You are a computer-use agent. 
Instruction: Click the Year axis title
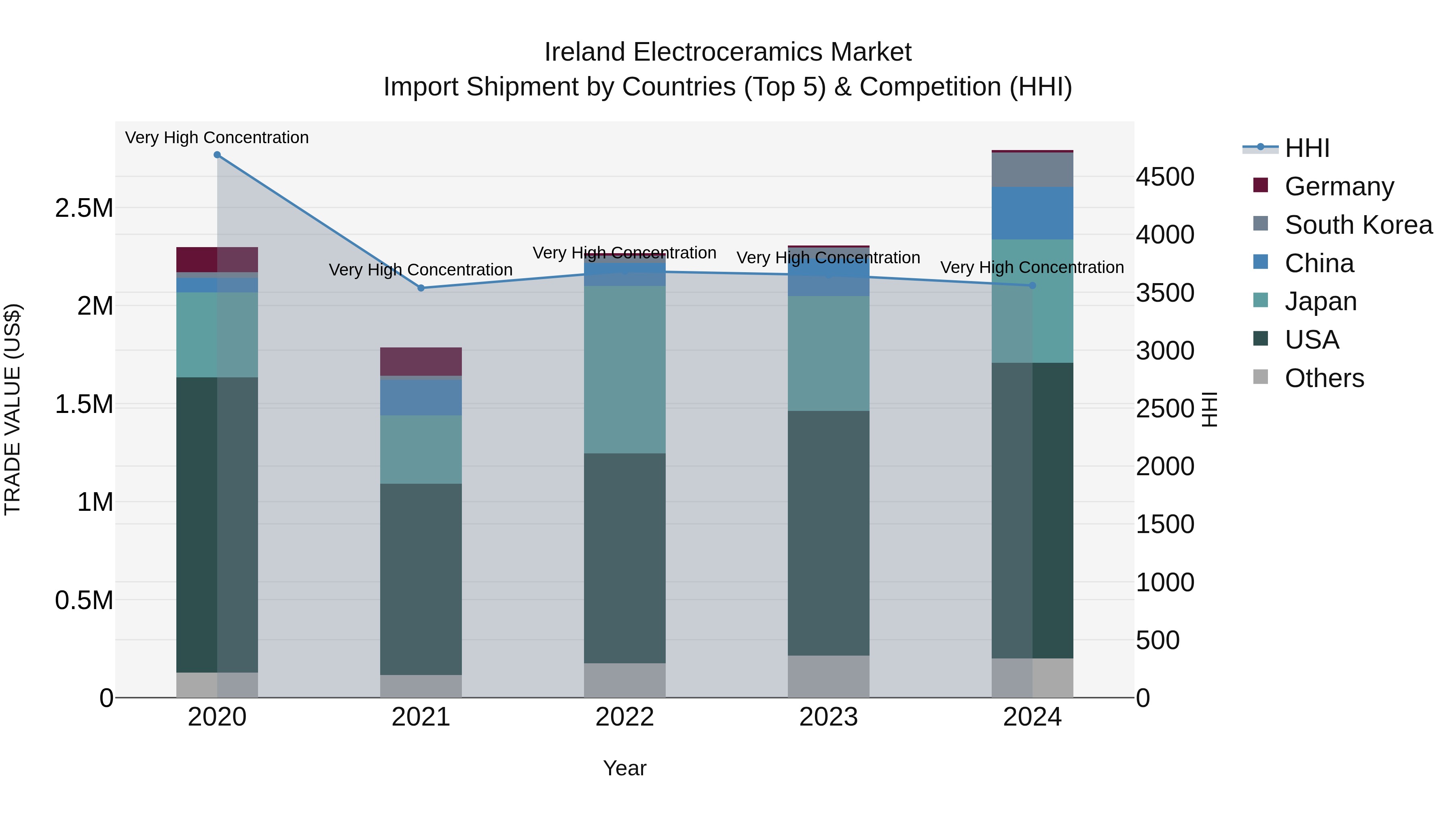[x=624, y=769]
